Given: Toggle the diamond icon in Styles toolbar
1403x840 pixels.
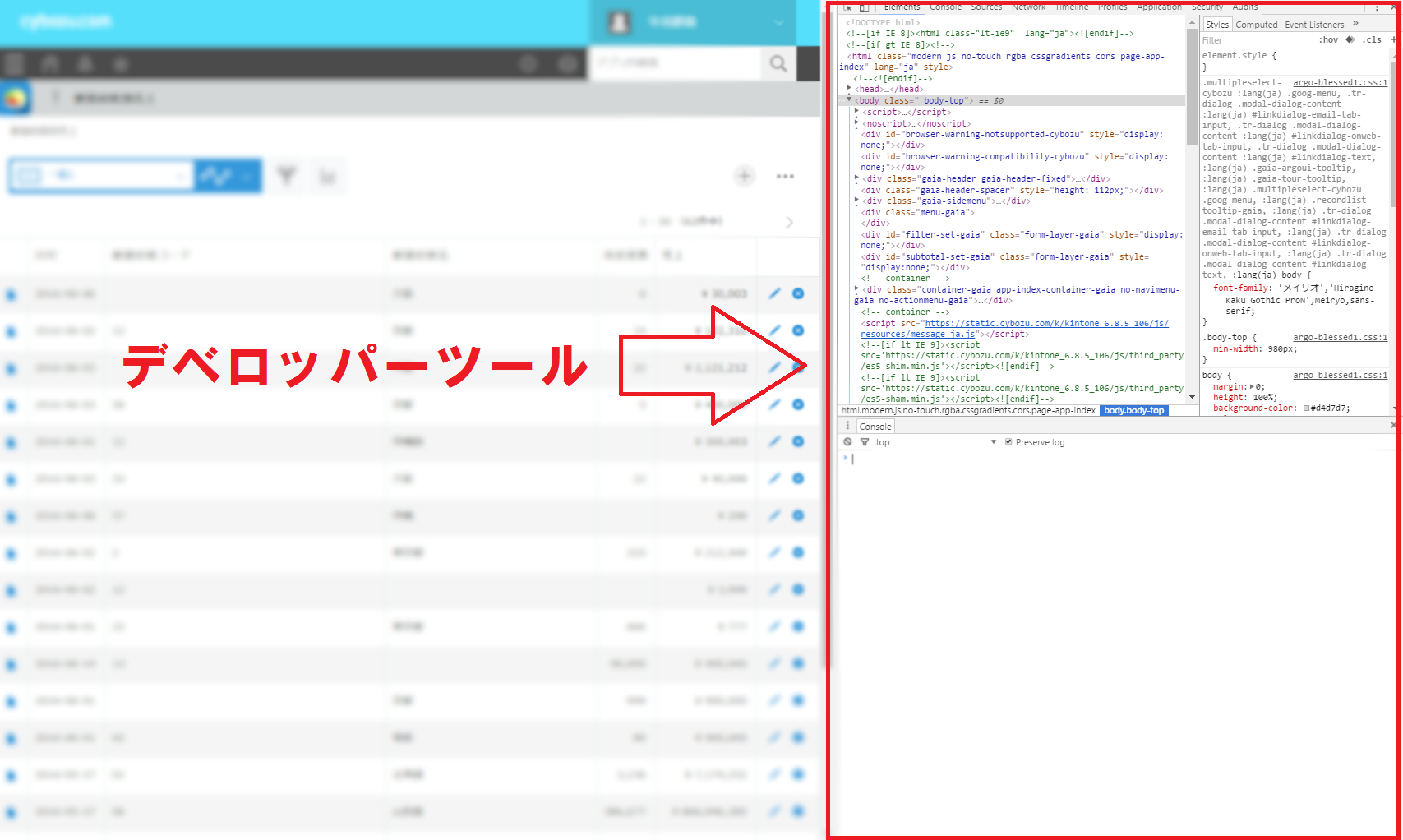Looking at the screenshot, I should pos(1350,39).
